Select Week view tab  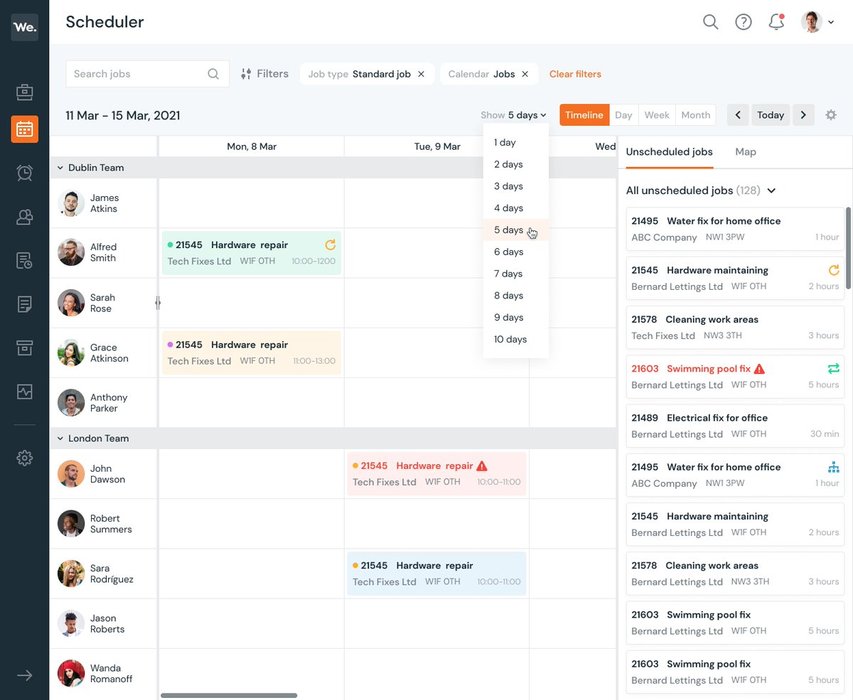click(x=657, y=115)
